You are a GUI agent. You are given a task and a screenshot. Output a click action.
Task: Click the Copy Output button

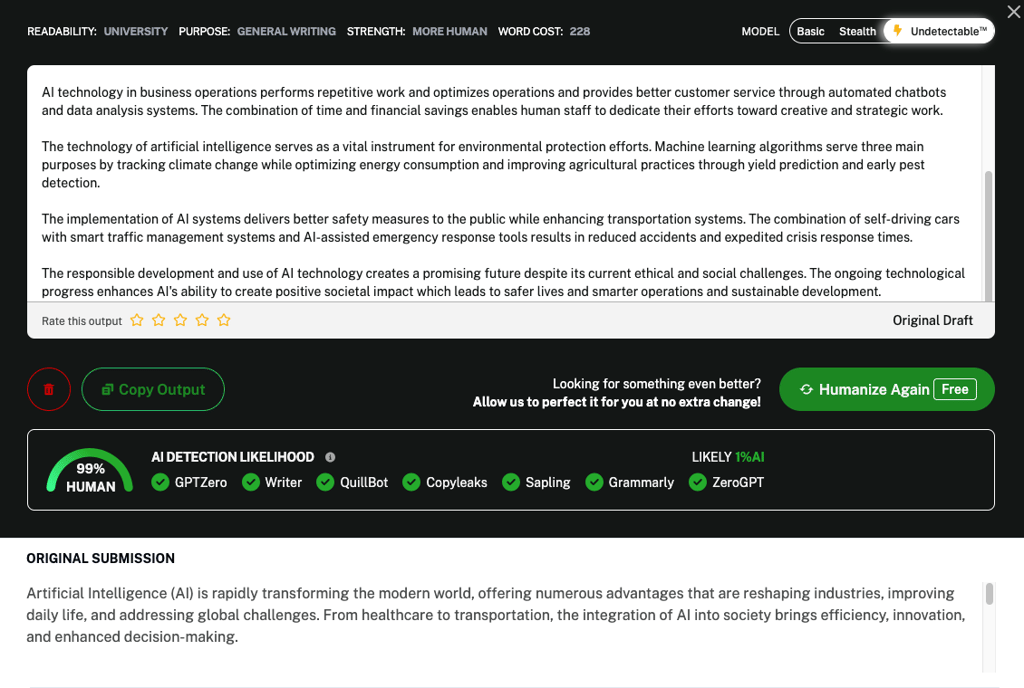point(153,389)
